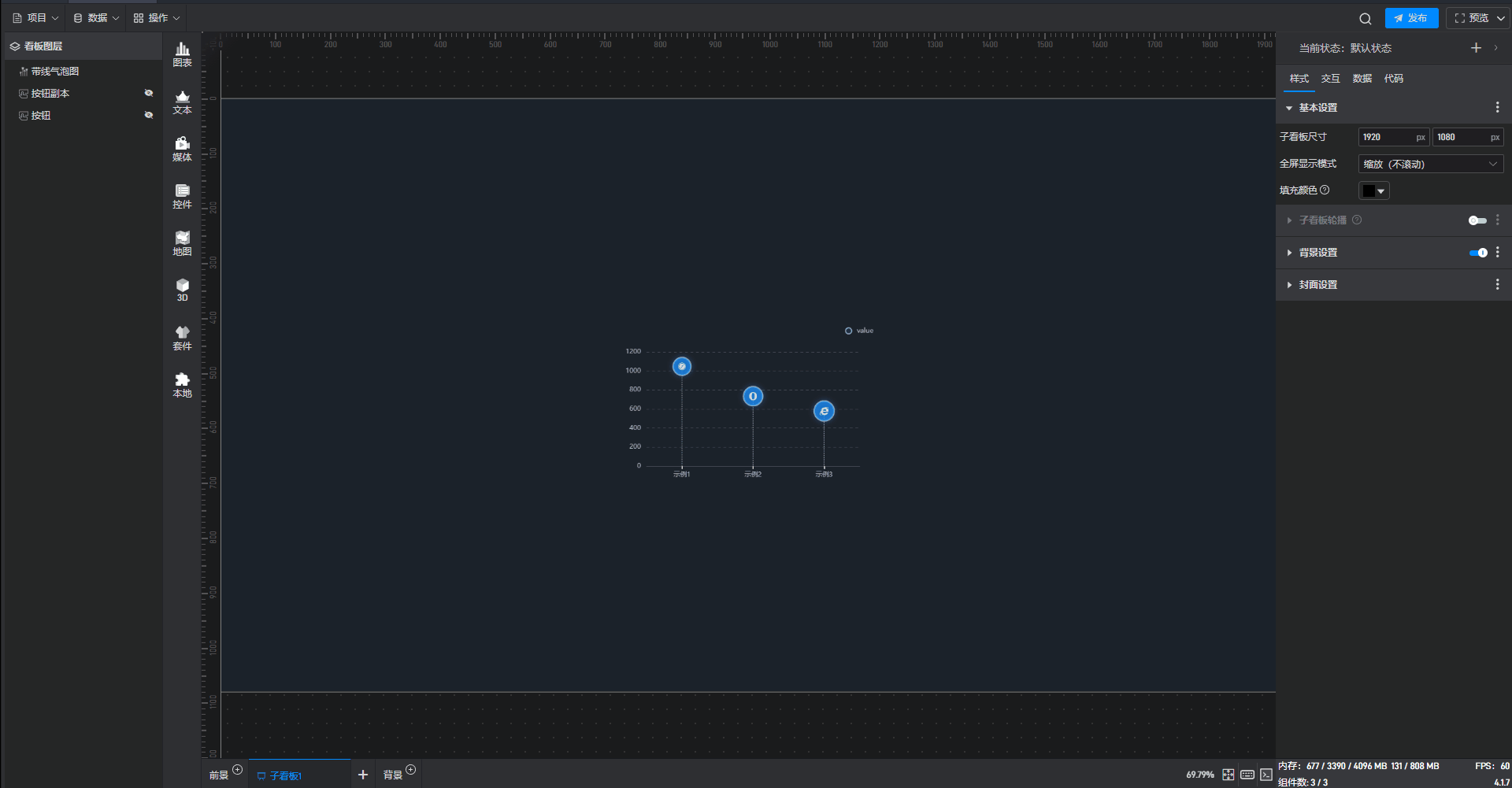The width and height of the screenshot is (1512, 788).
Task: Enable the 子看板轮播 switch
Action: click(x=1477, y=220)
